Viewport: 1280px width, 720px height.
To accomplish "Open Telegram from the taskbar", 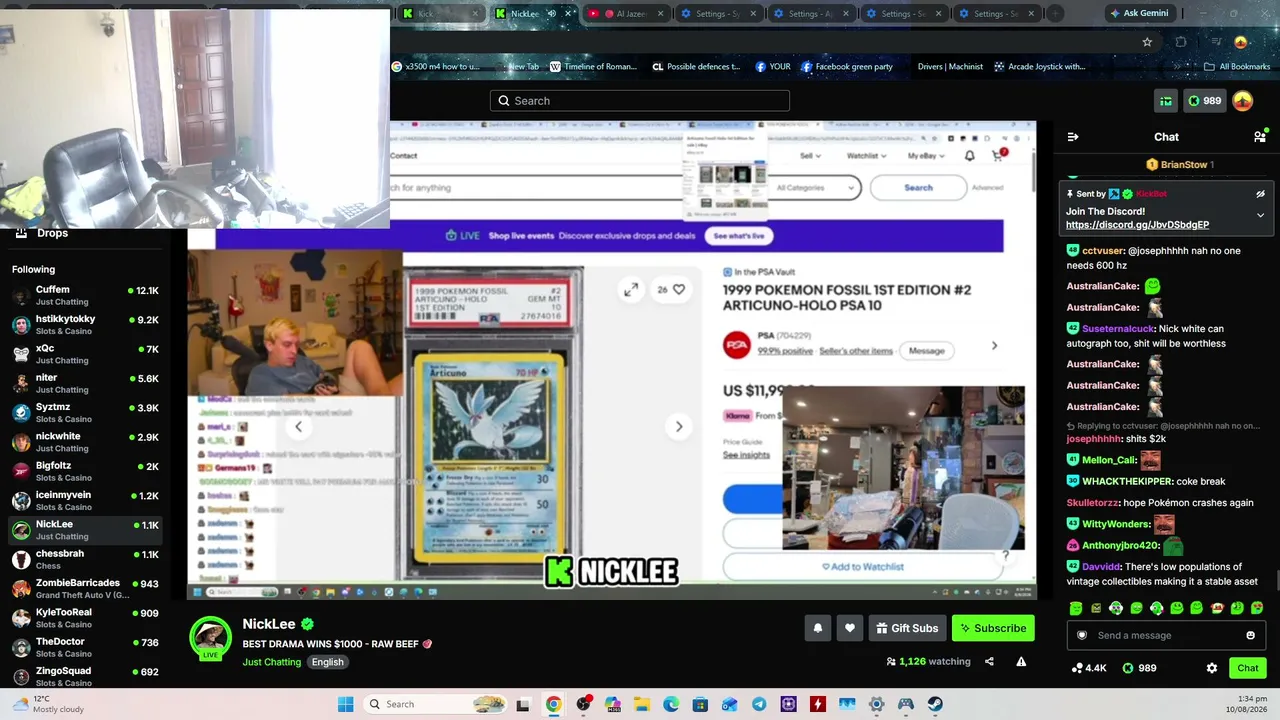I will pos(759,704).
